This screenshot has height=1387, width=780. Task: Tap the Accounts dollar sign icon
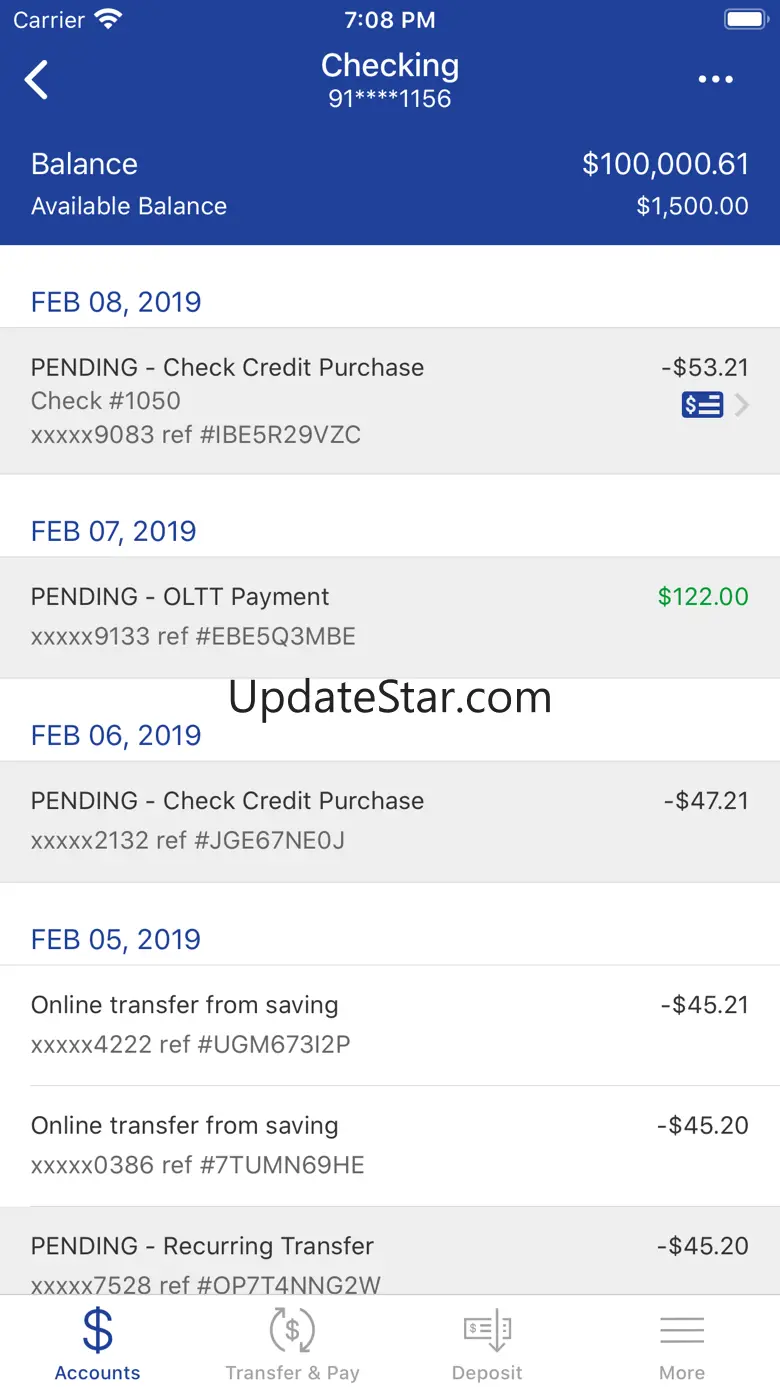[97, 1331]
